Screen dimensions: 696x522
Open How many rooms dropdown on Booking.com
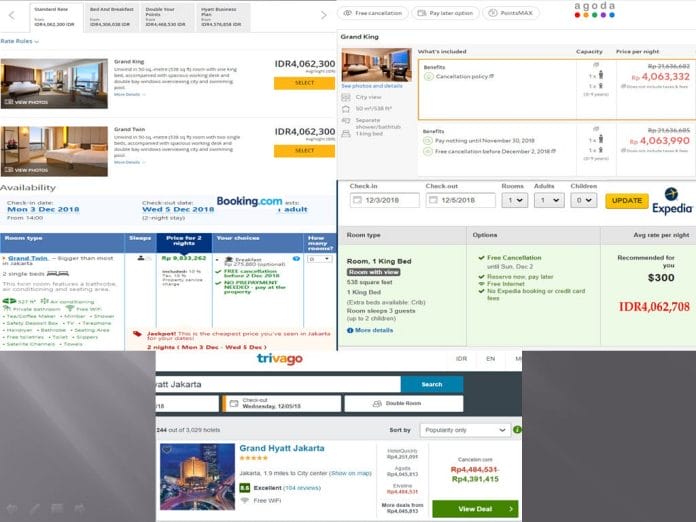click(x=320, y=259)
